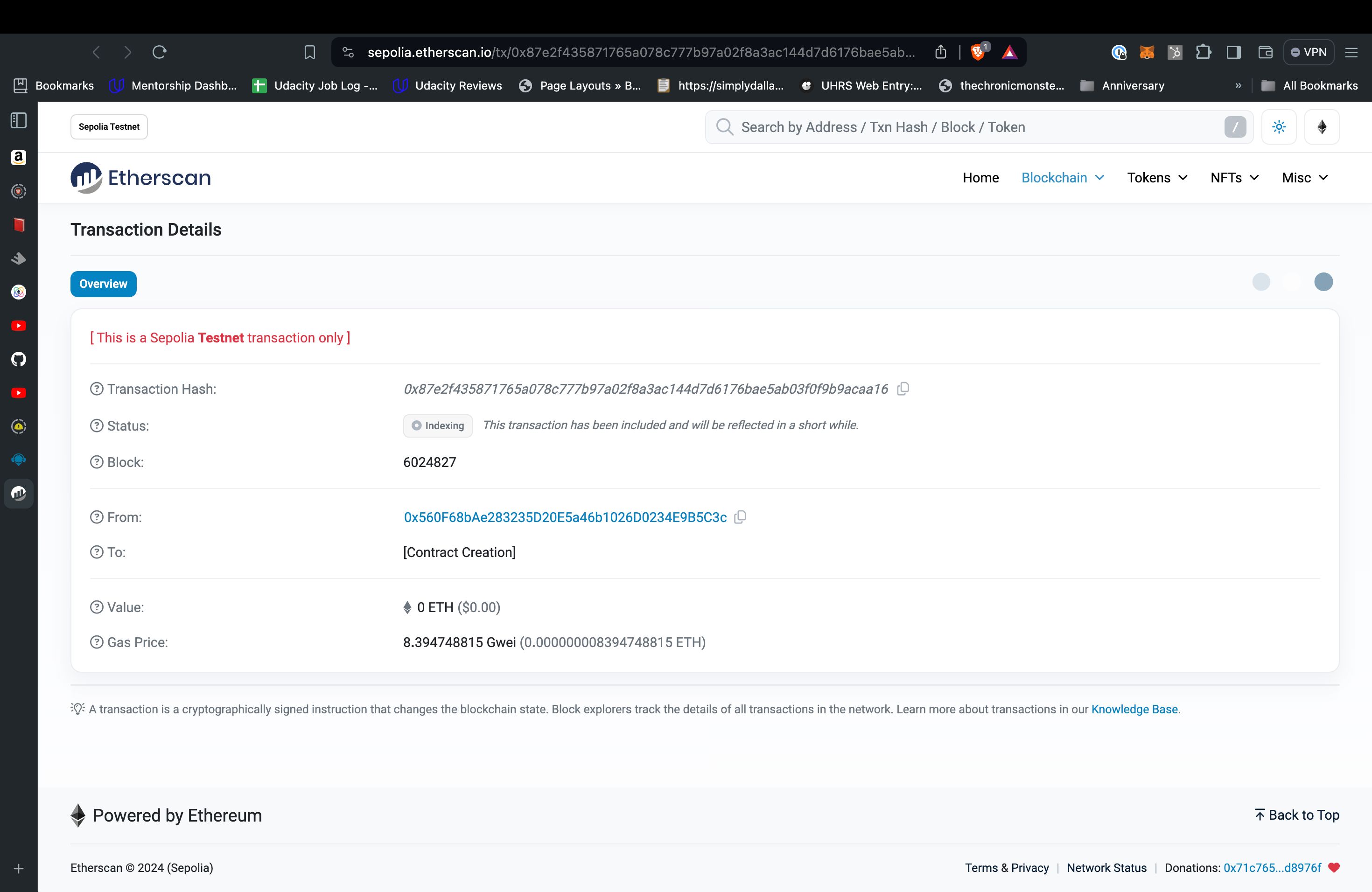Click the dark mode toggle icon
The height and width of the screenshot is (892, 1372).
[x=1279, y=127]
